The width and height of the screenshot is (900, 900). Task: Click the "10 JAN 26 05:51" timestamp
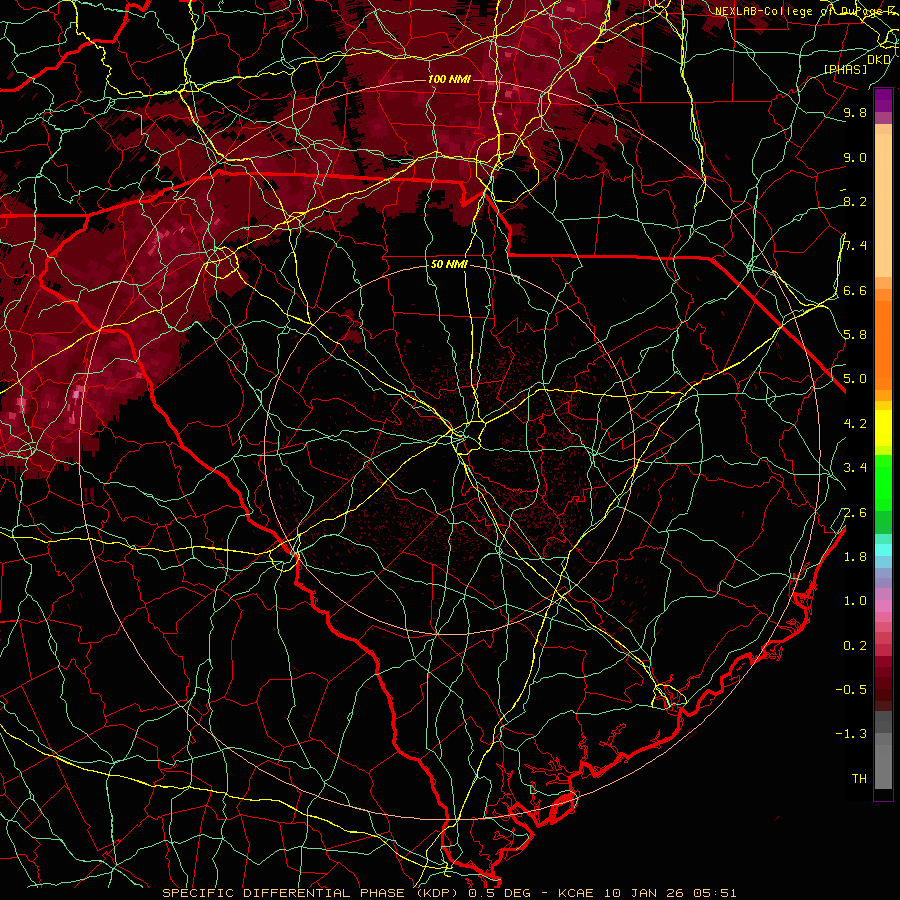point(670,893)
